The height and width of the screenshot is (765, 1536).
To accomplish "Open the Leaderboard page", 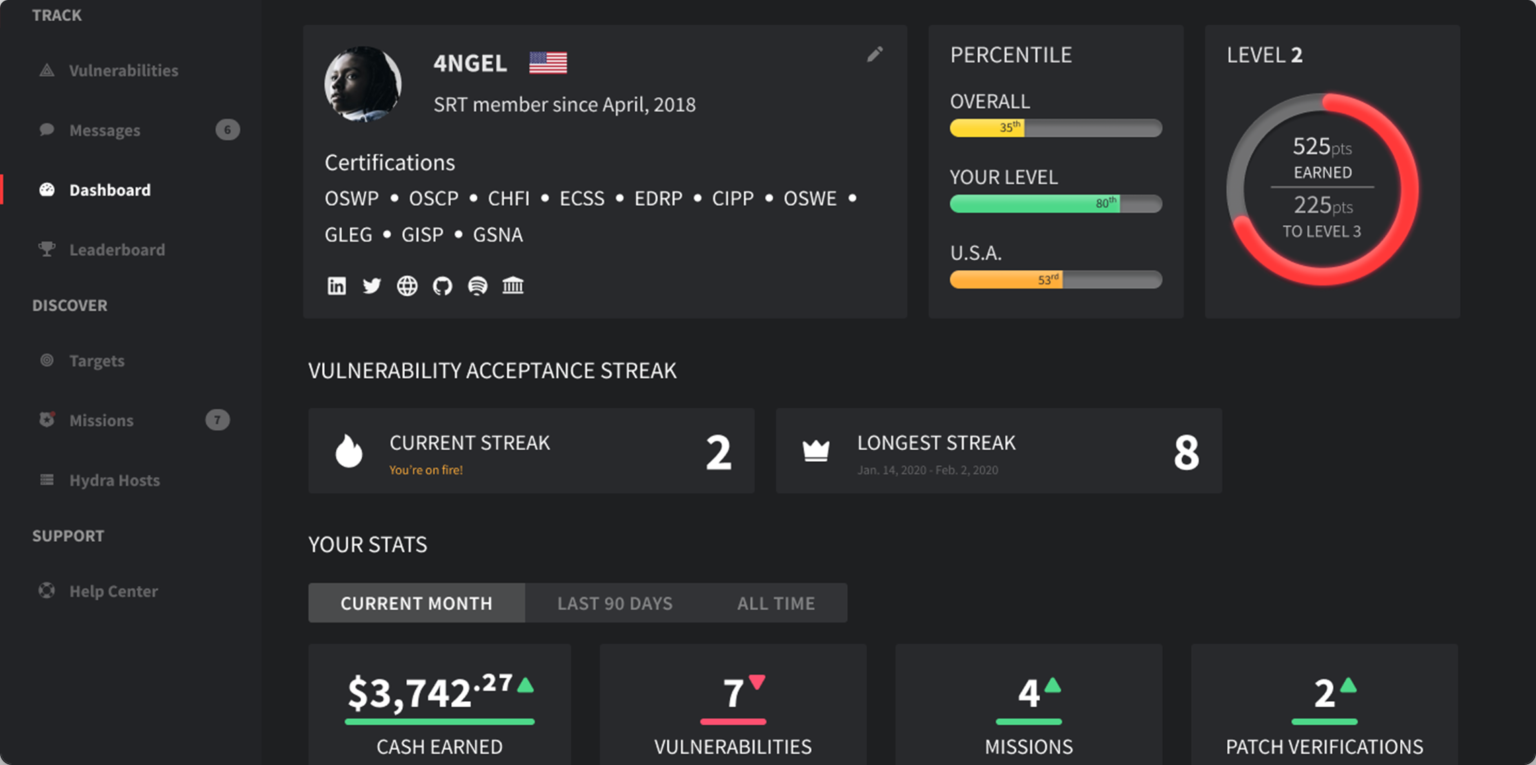I will 116,250.
